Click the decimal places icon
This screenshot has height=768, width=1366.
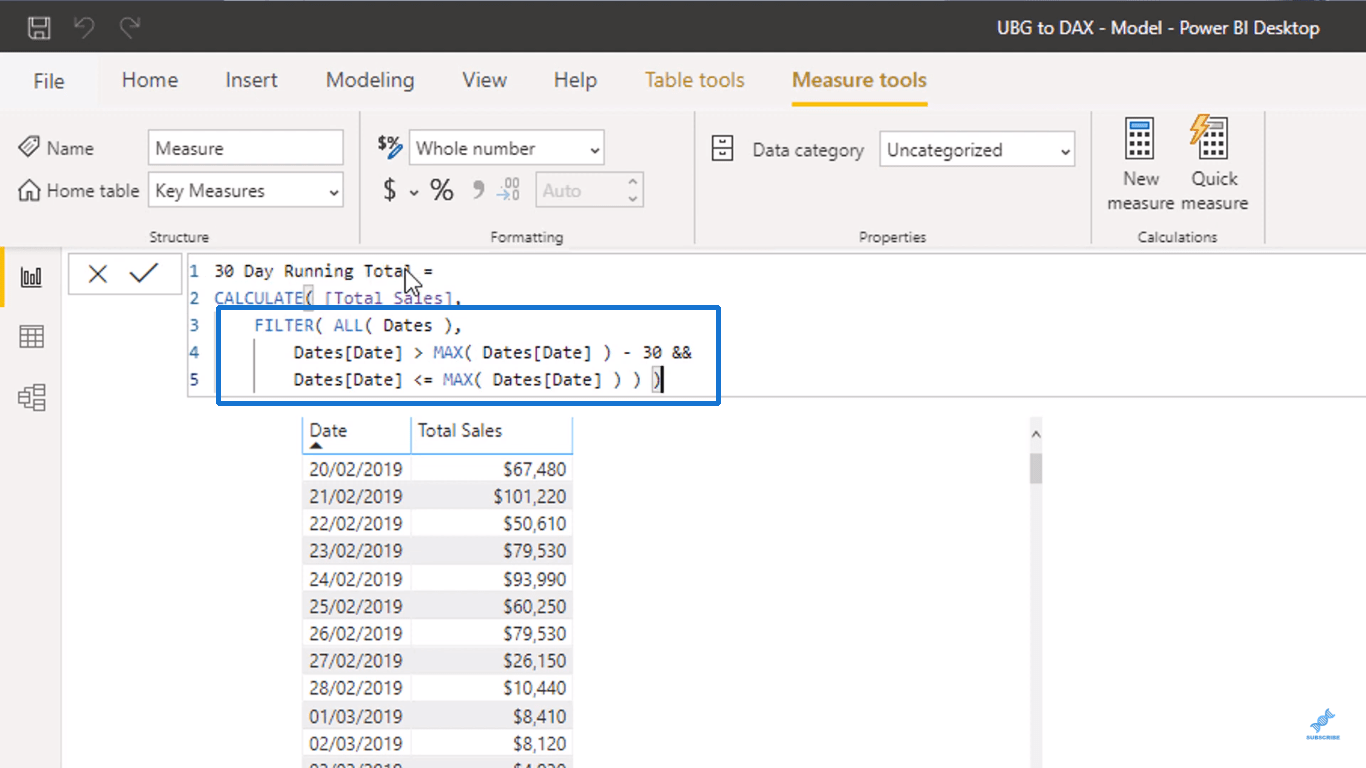[508, 189]
